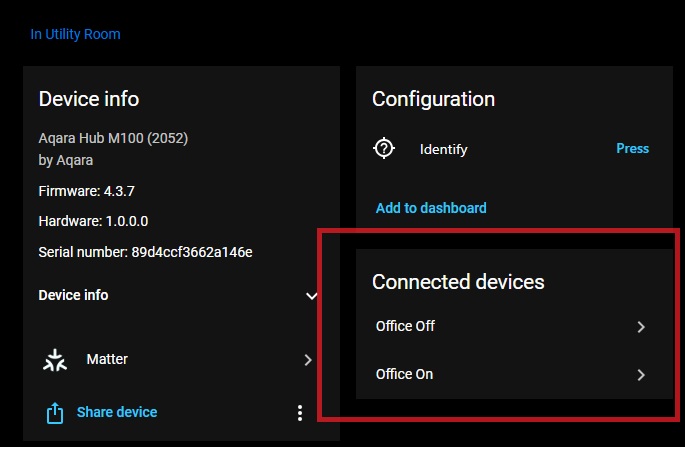685x449 pixels.
Task: Click the Identify target icon
Action: (x=384, y=149)
